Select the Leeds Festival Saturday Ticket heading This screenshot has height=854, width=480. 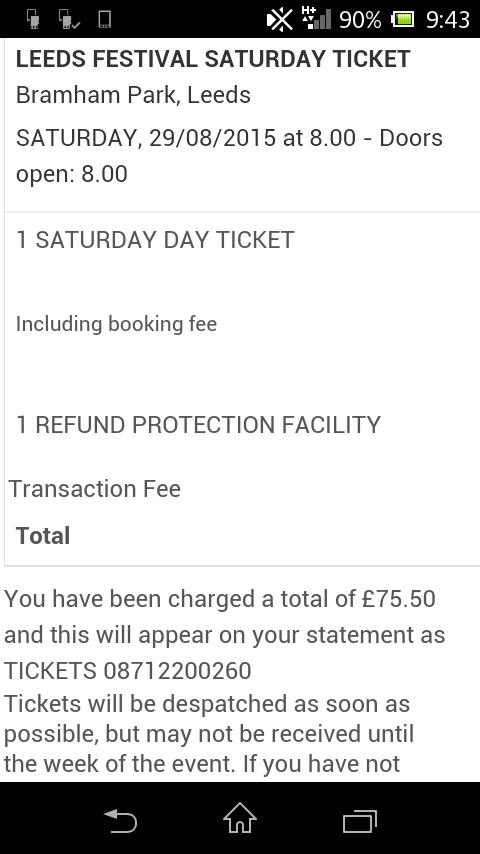[x=213, y=59]
